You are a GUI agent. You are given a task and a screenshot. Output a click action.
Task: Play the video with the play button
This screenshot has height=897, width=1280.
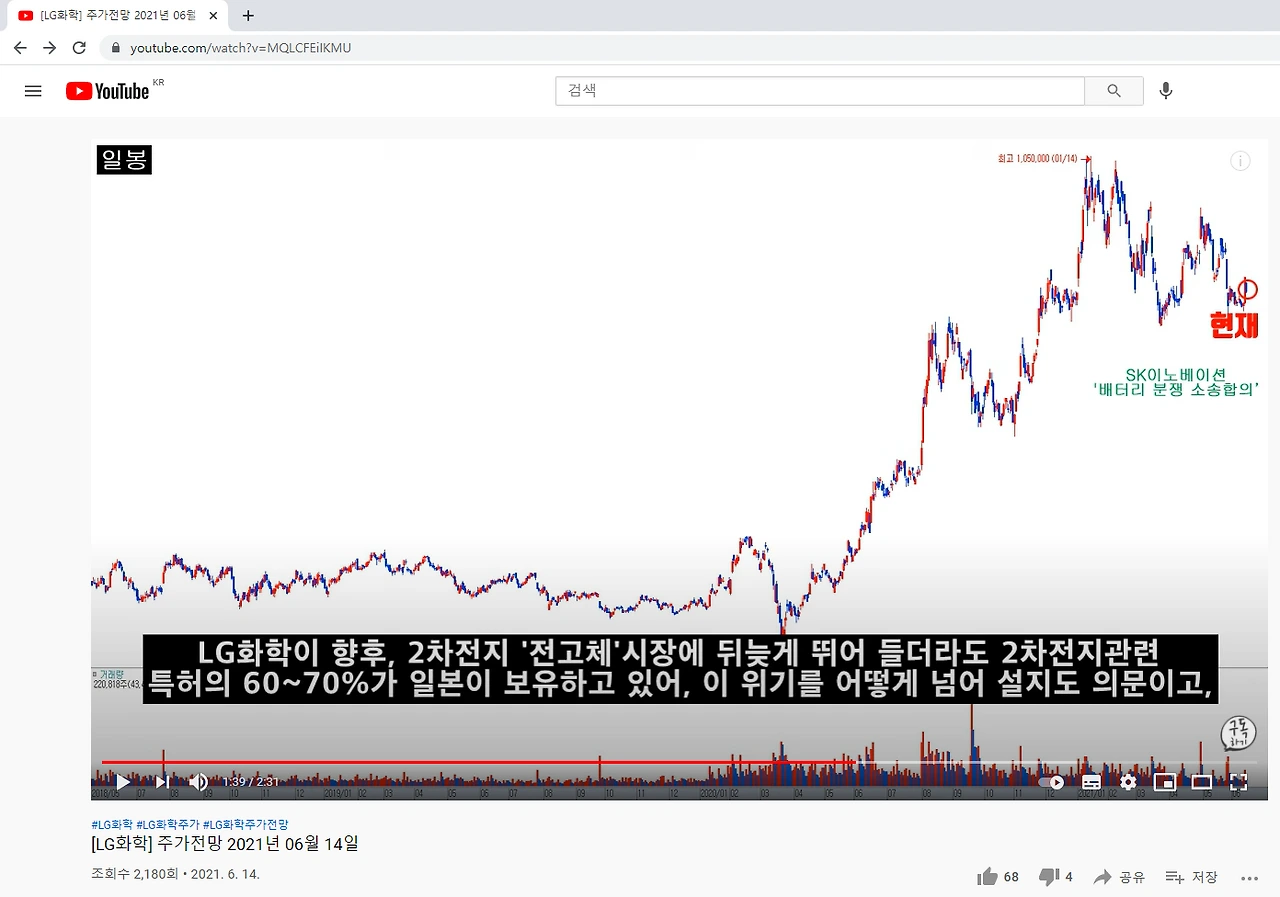[122, 782]
